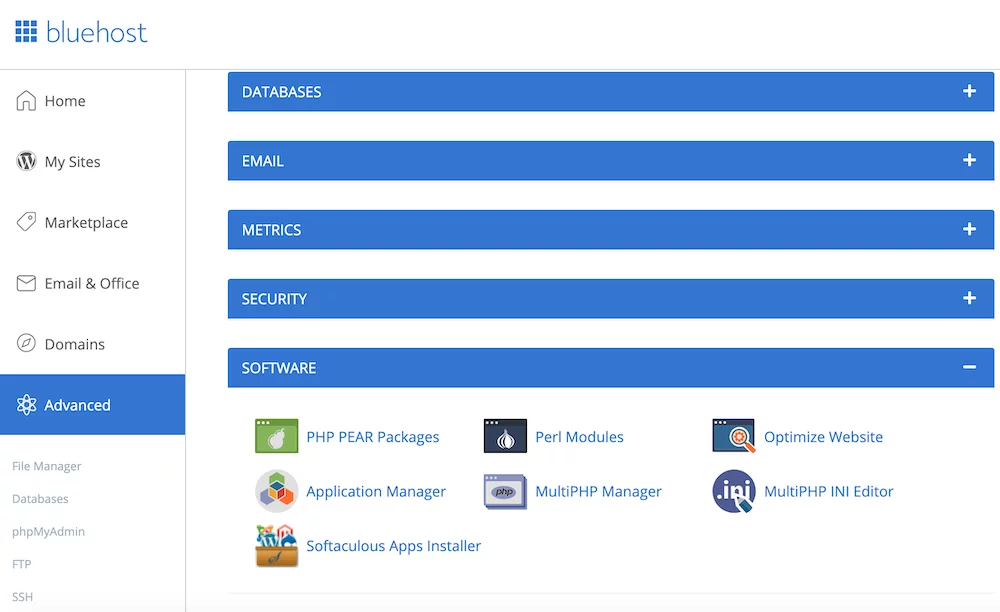The width and height of the screenshot is (1000, 612).
Task: Click the Optimize Website link
Action: tap(823, 437)
